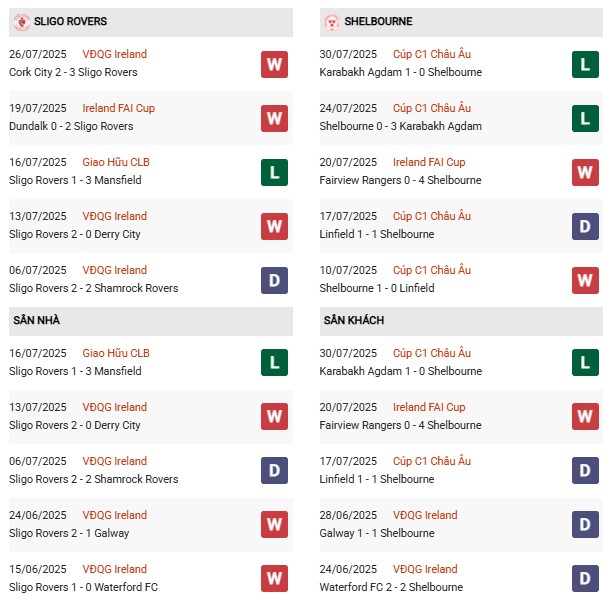This screenshot has width=609, height=600.
Task: Open VĐQG Ireland link for Cork City match
Action: (x=114, y=54)
